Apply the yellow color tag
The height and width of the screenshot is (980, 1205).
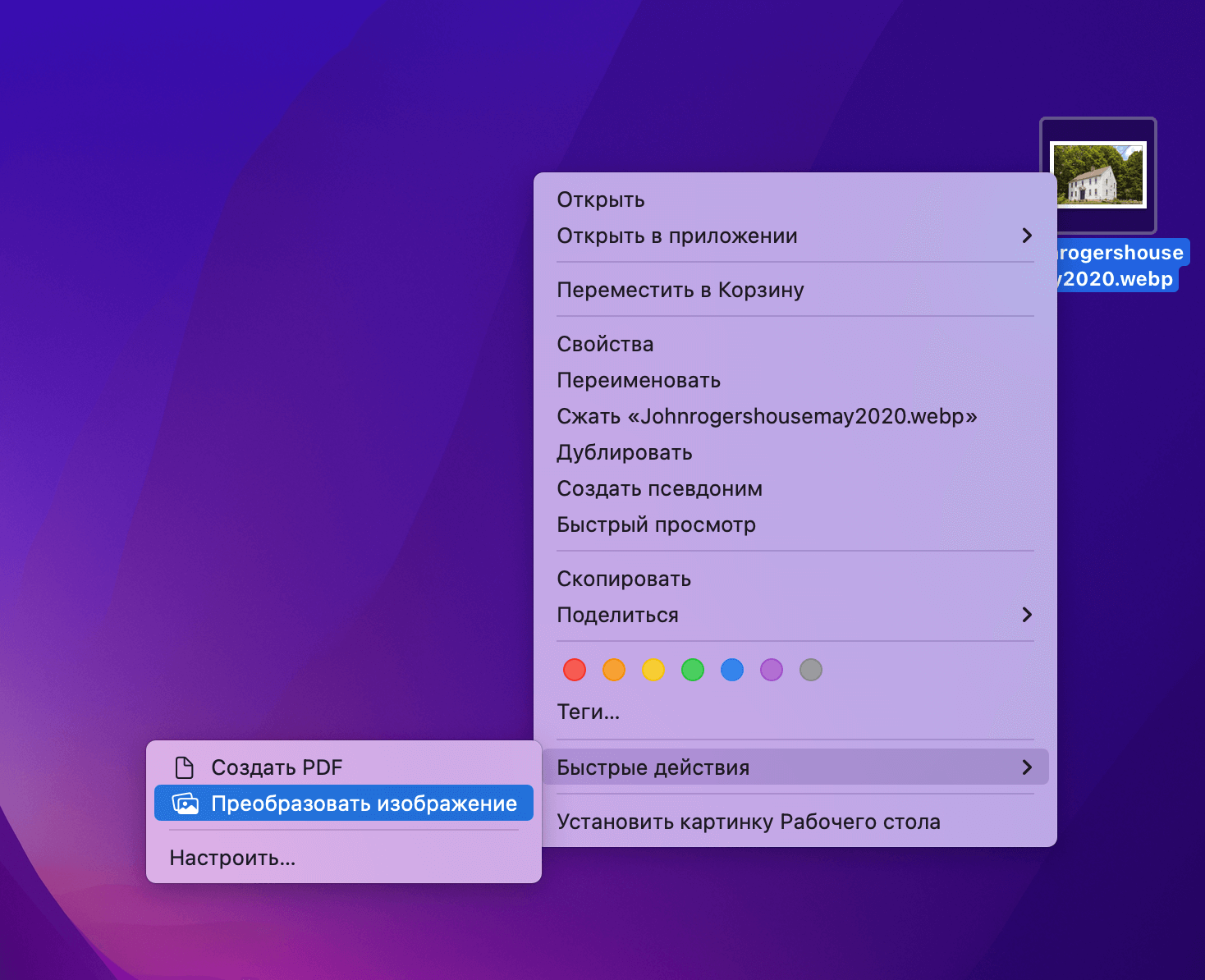pos(653,670)
